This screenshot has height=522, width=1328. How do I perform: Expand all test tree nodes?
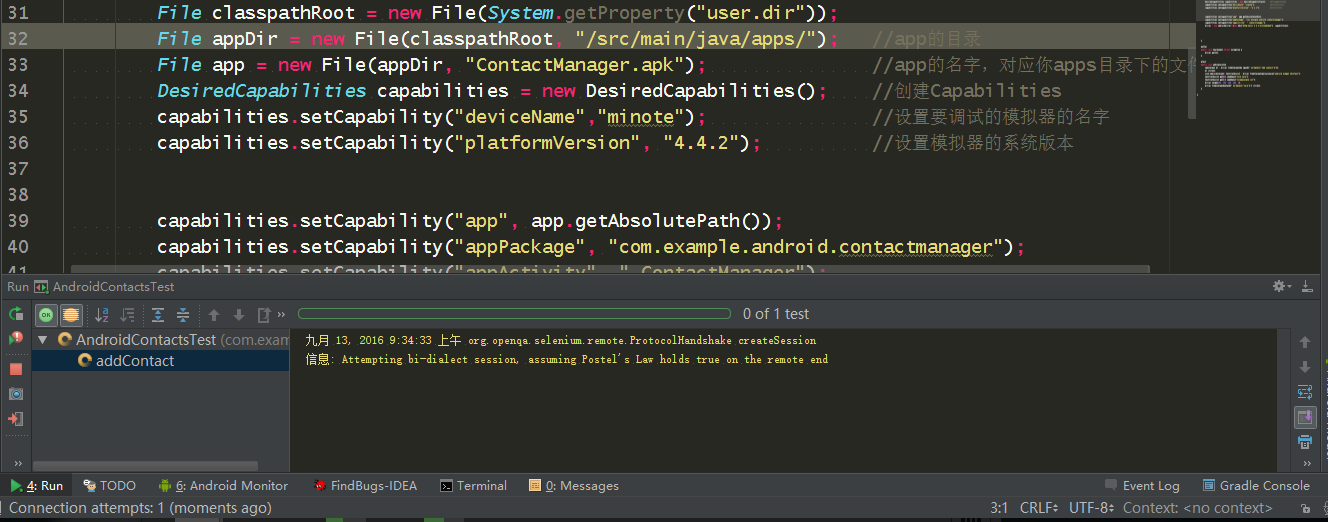(158, 315)
